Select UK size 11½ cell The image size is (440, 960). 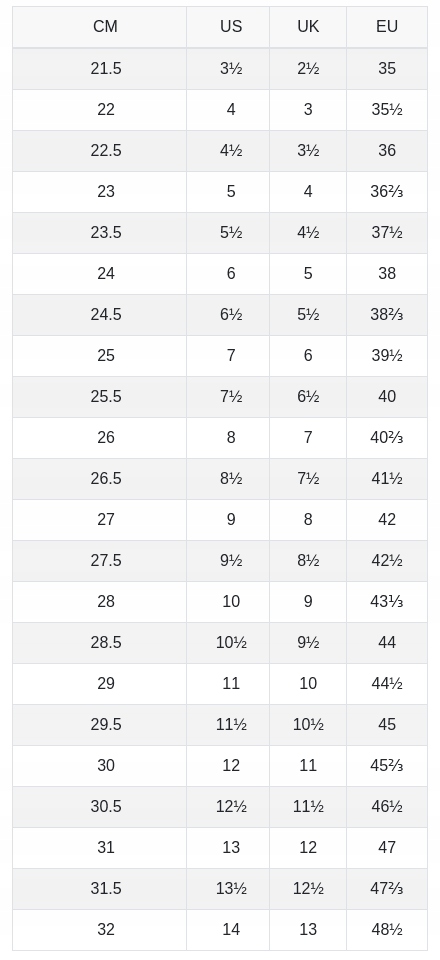coord(308,807)
